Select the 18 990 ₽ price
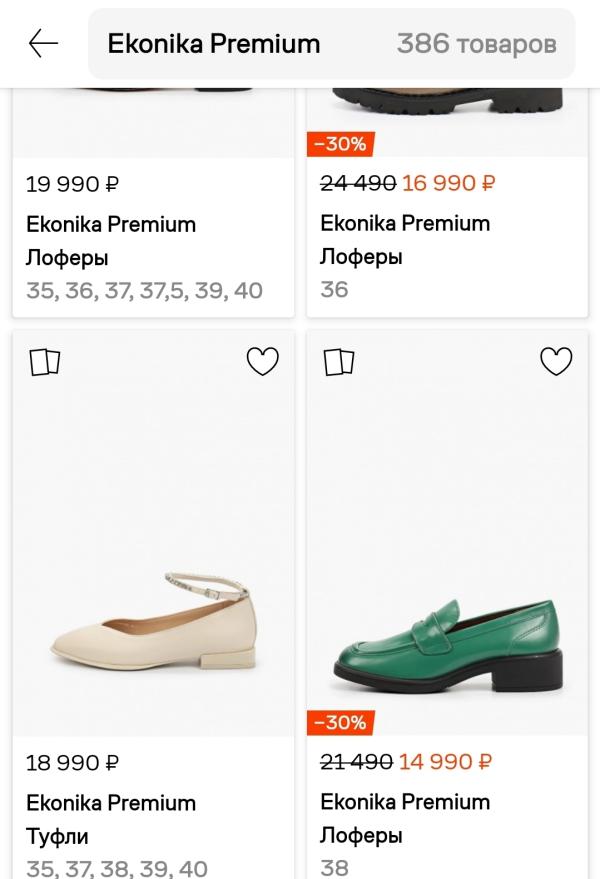Screen dimensions: 600x879 coord(72,763)
